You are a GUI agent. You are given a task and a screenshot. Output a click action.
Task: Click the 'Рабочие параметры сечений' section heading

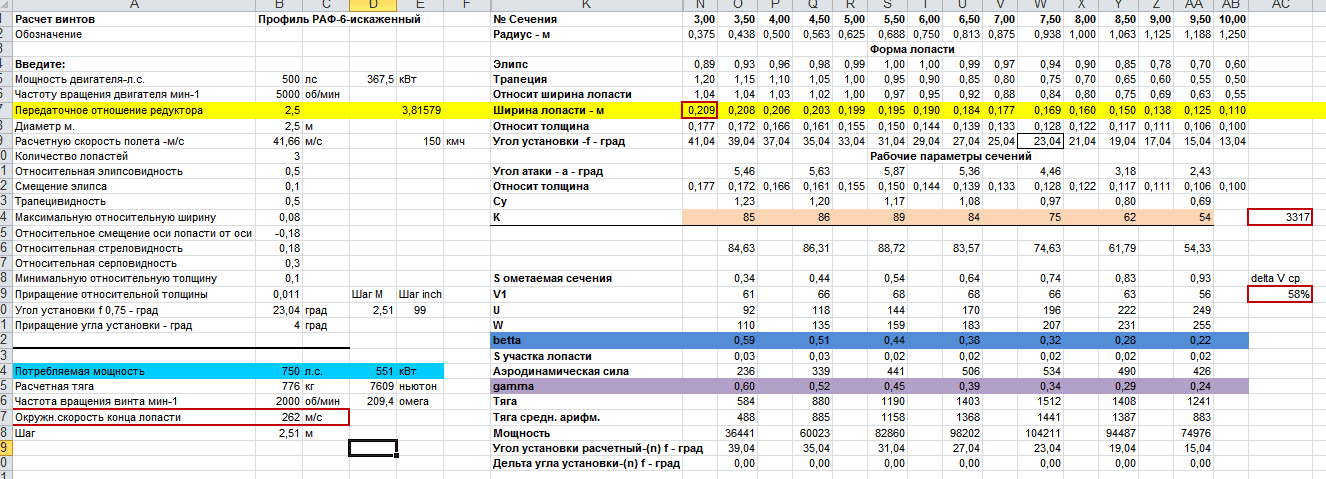point(950,156)
